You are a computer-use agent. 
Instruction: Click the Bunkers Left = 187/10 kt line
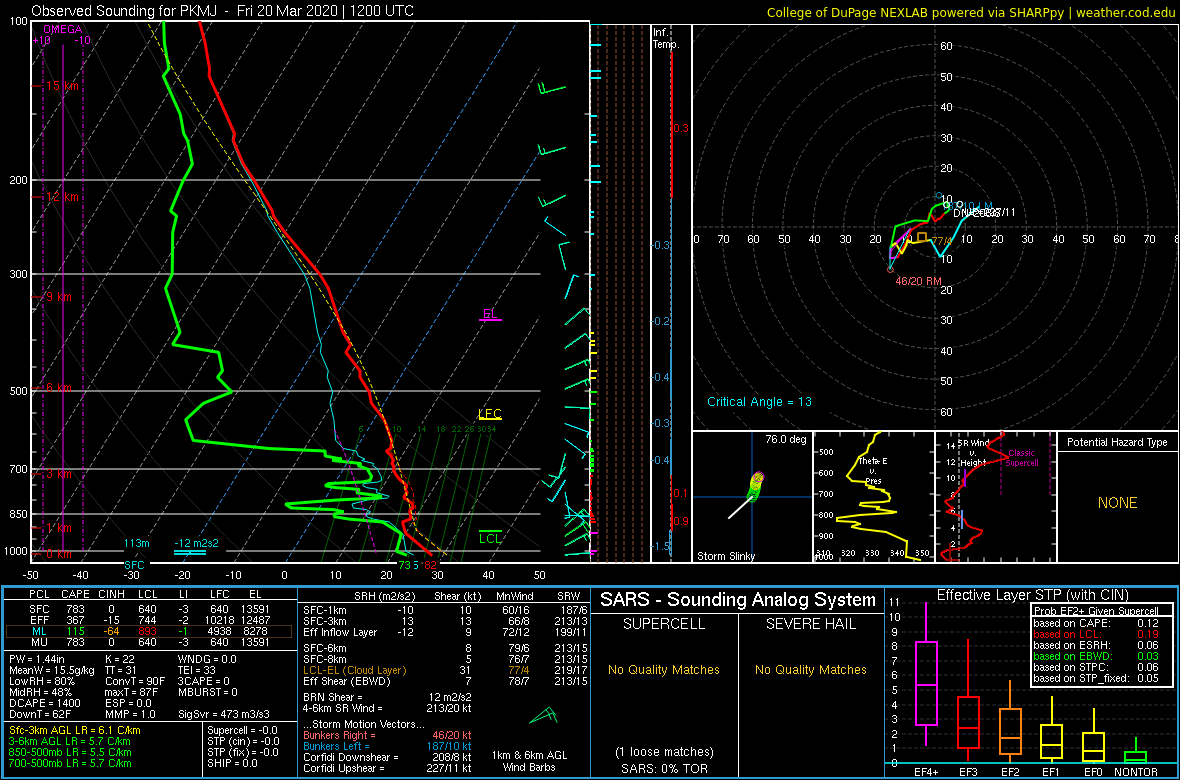[x=386, y=747]
